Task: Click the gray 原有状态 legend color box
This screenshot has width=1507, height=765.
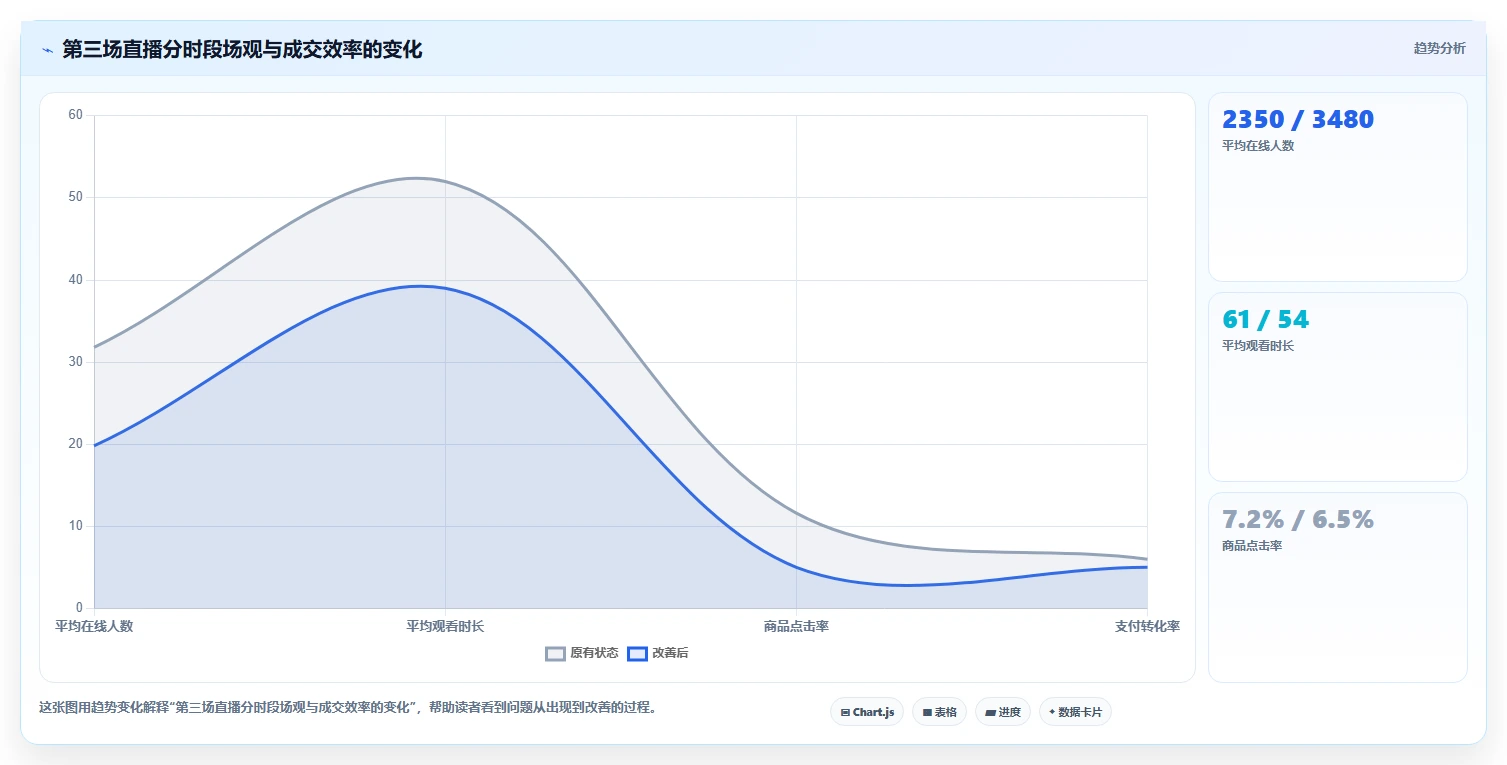Action: [555, 654]
